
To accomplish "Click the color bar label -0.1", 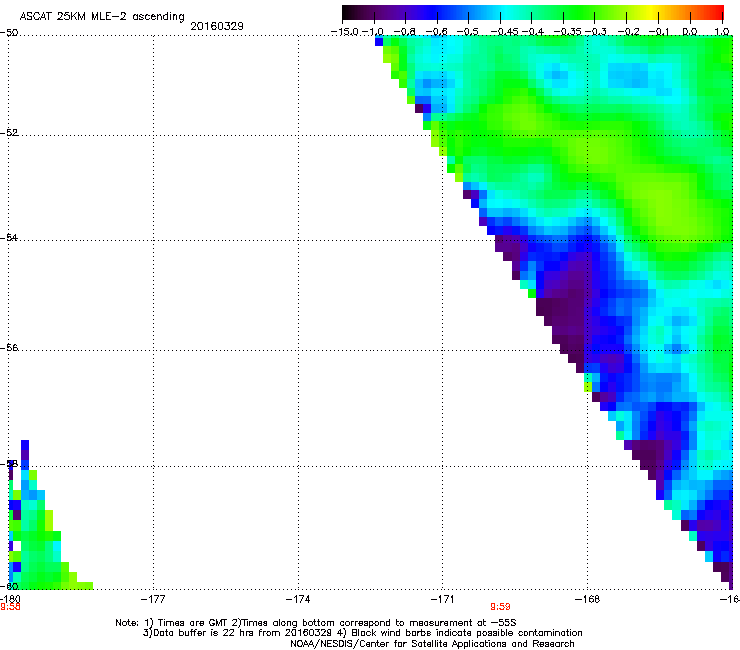I will coord(659,32).
